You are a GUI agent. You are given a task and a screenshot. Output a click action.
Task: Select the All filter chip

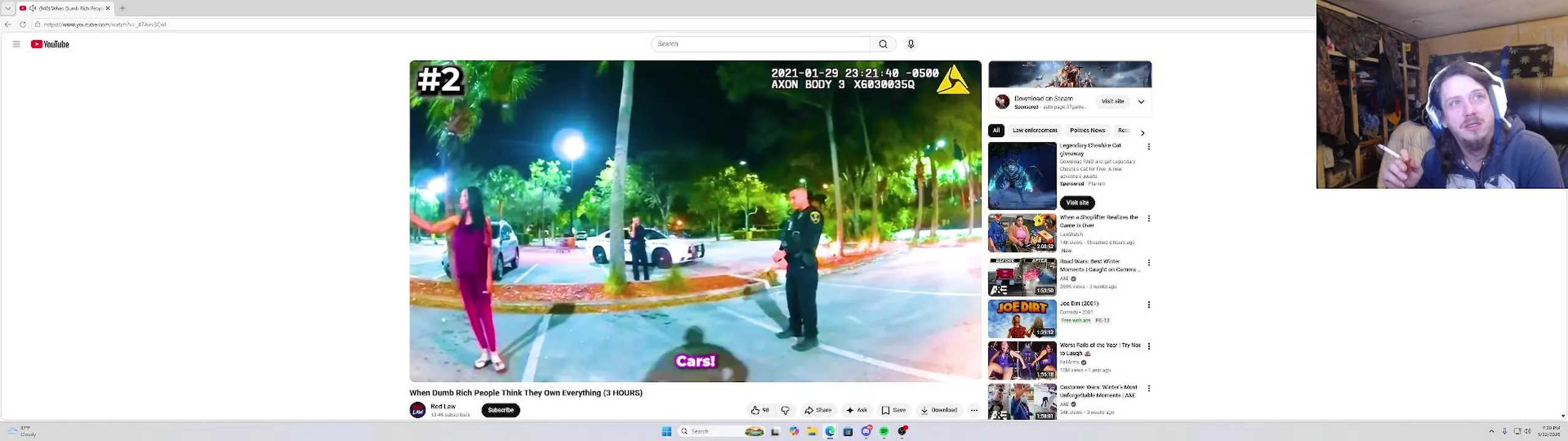996,130
